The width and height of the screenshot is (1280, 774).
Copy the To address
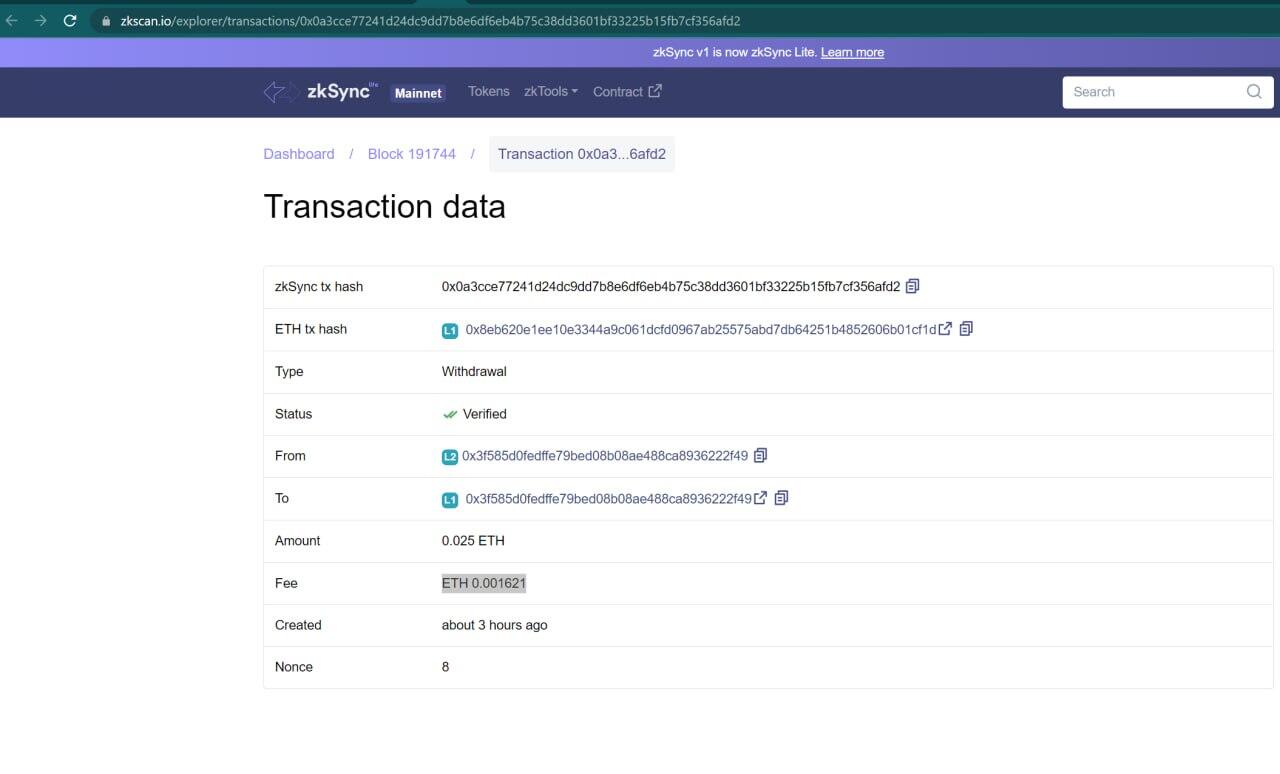pos(781,498)
